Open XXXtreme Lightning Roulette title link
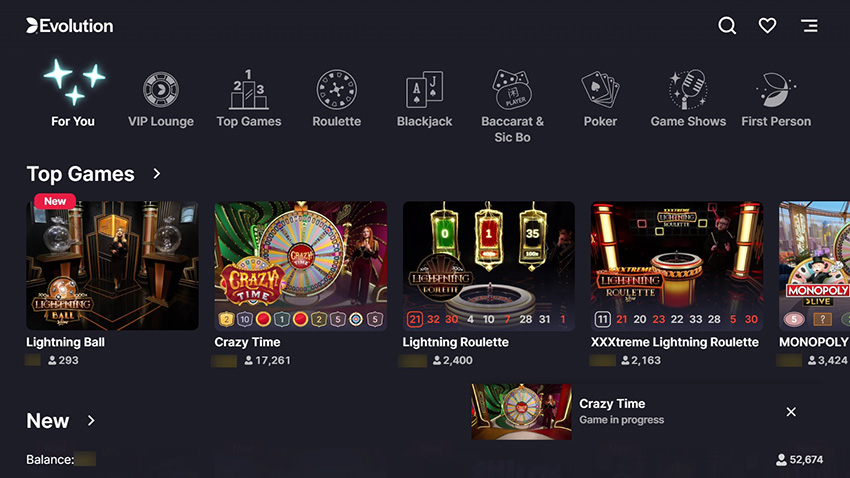Viewport: 850px width, 478px height. point(674,342)
